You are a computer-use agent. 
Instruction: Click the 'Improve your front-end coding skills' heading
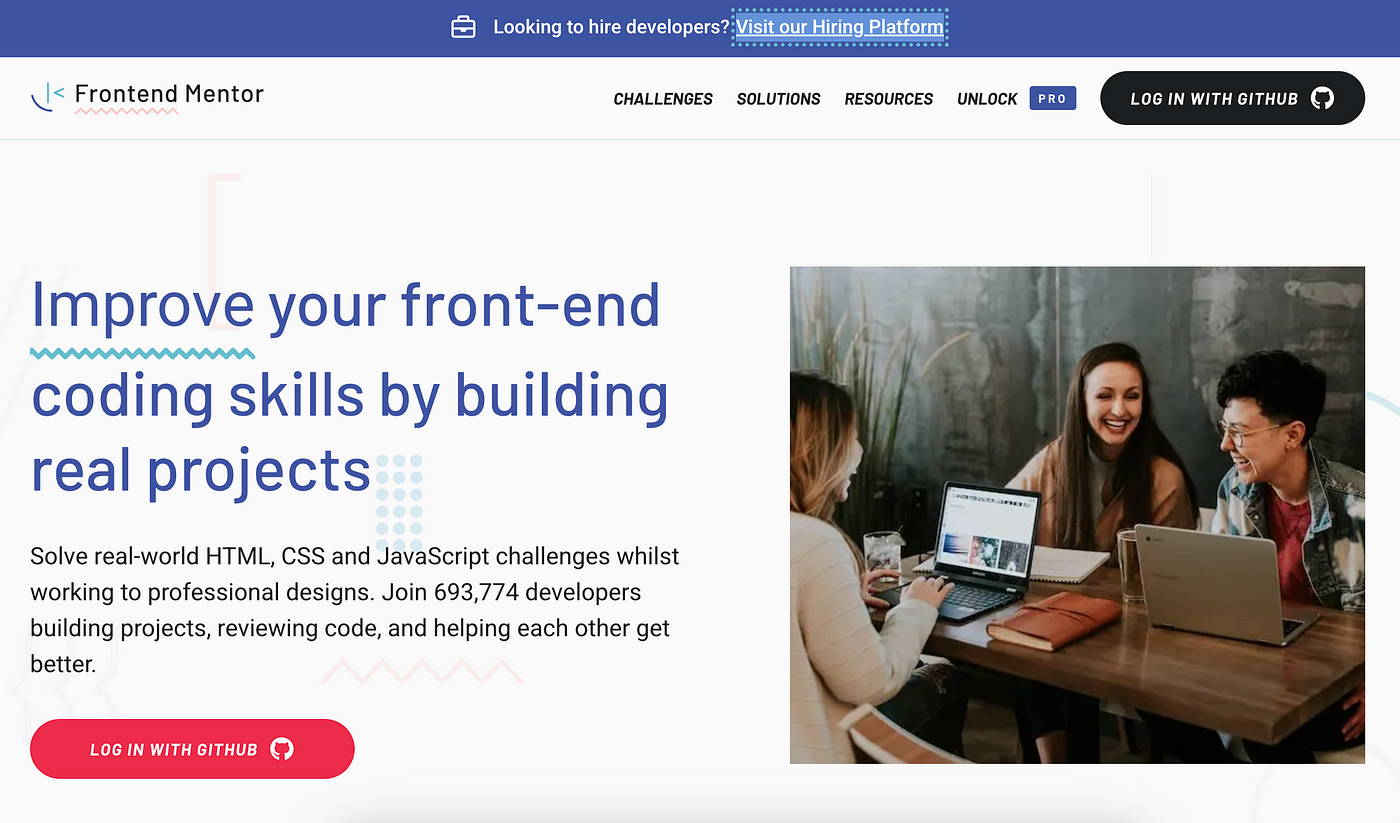click(x=350, y=387)
